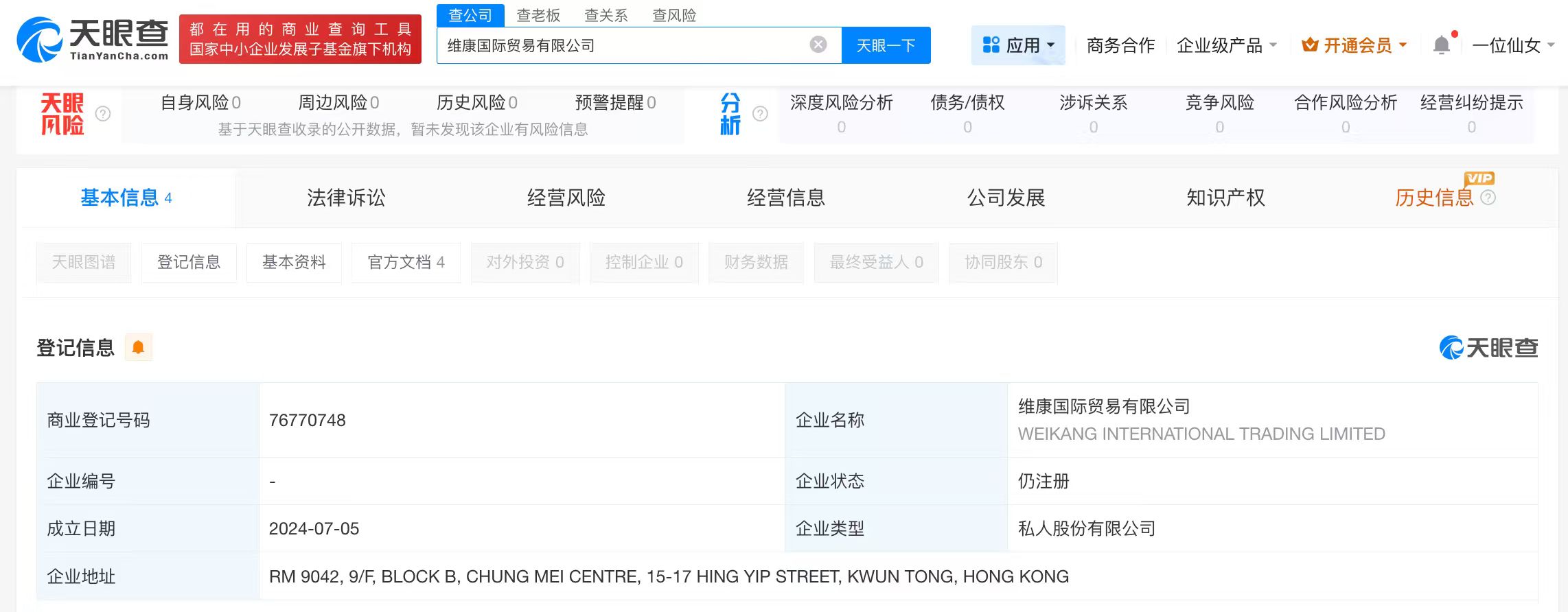Click 周边风险 0 indicator
This screenshot has height=612, width=1568.
point(338,103)
